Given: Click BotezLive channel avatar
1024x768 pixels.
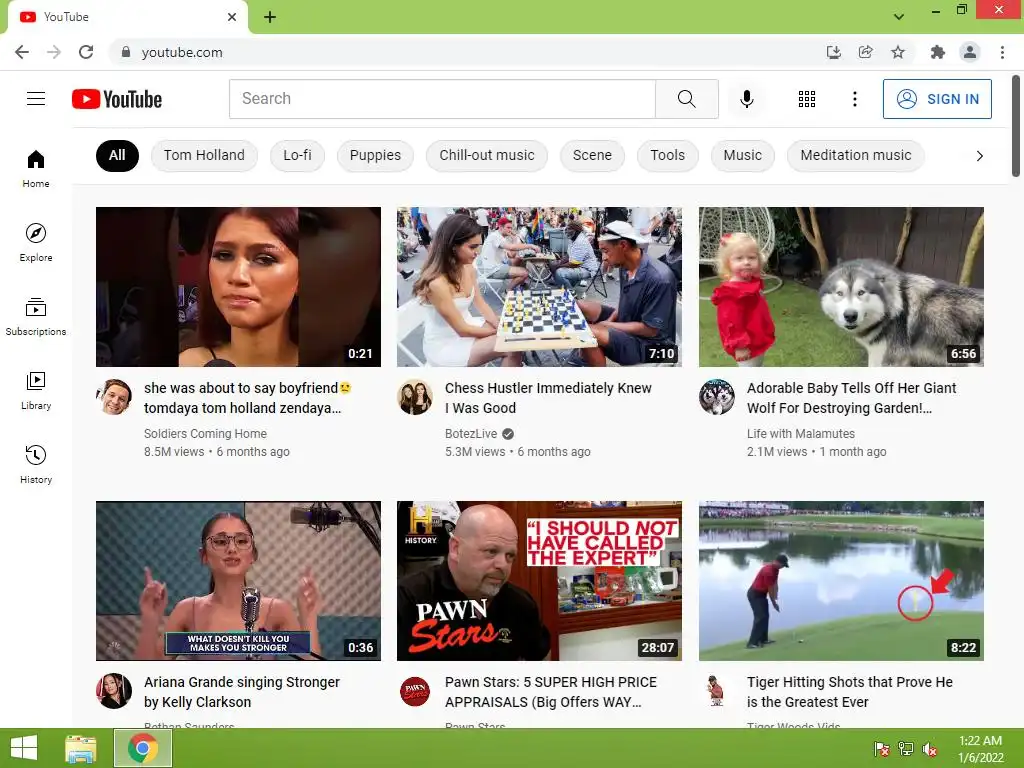Looking at the screenshot, I should [415, 397].
